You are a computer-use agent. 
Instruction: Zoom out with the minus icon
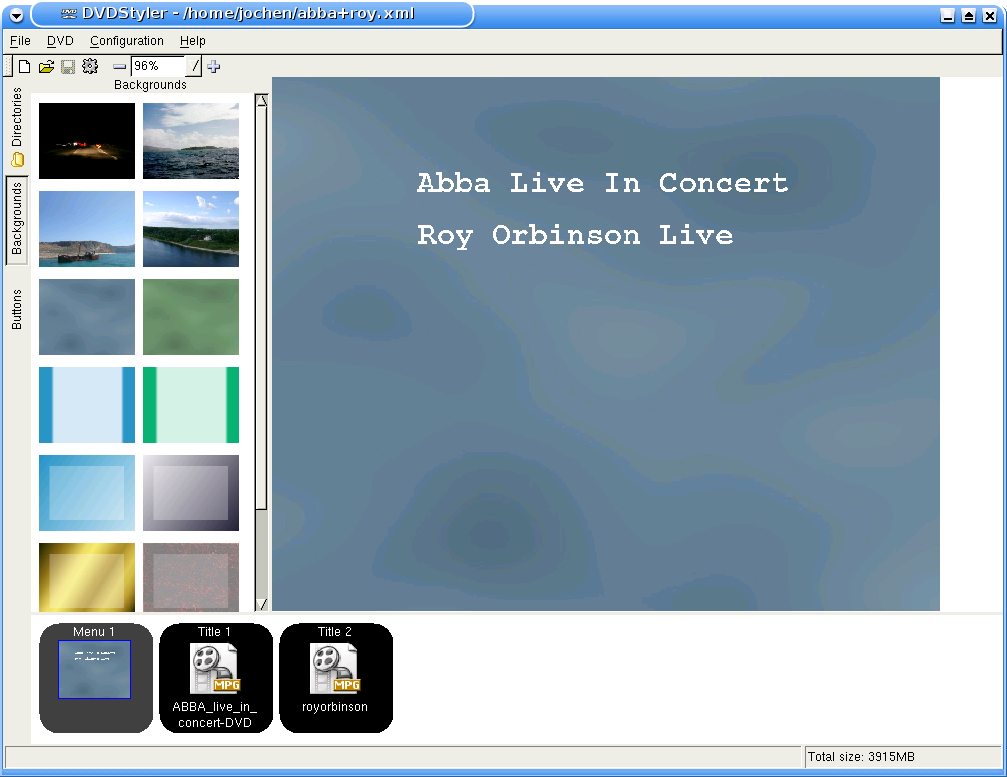(119, 67)
